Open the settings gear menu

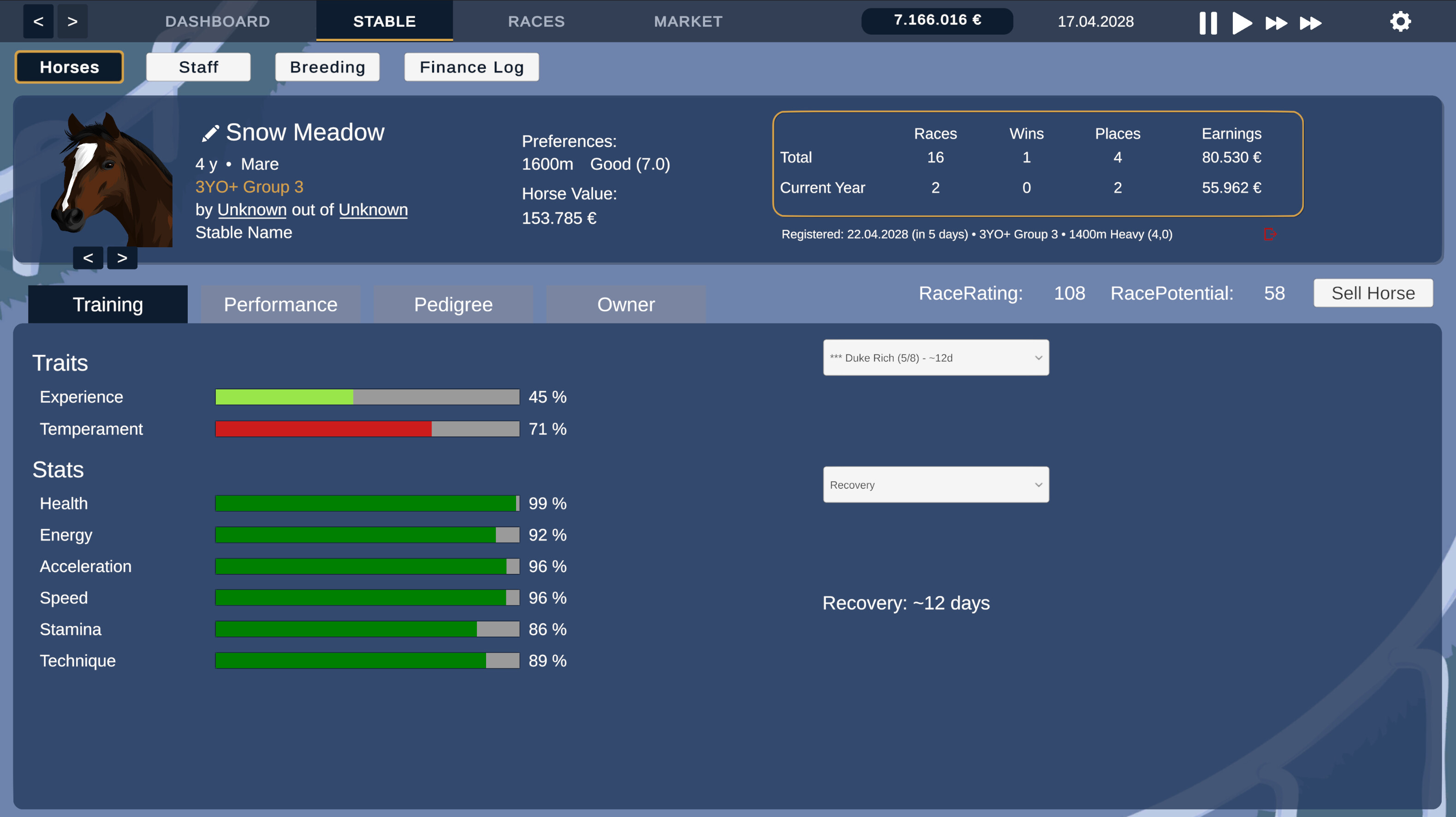click(x=1400, y=22)
